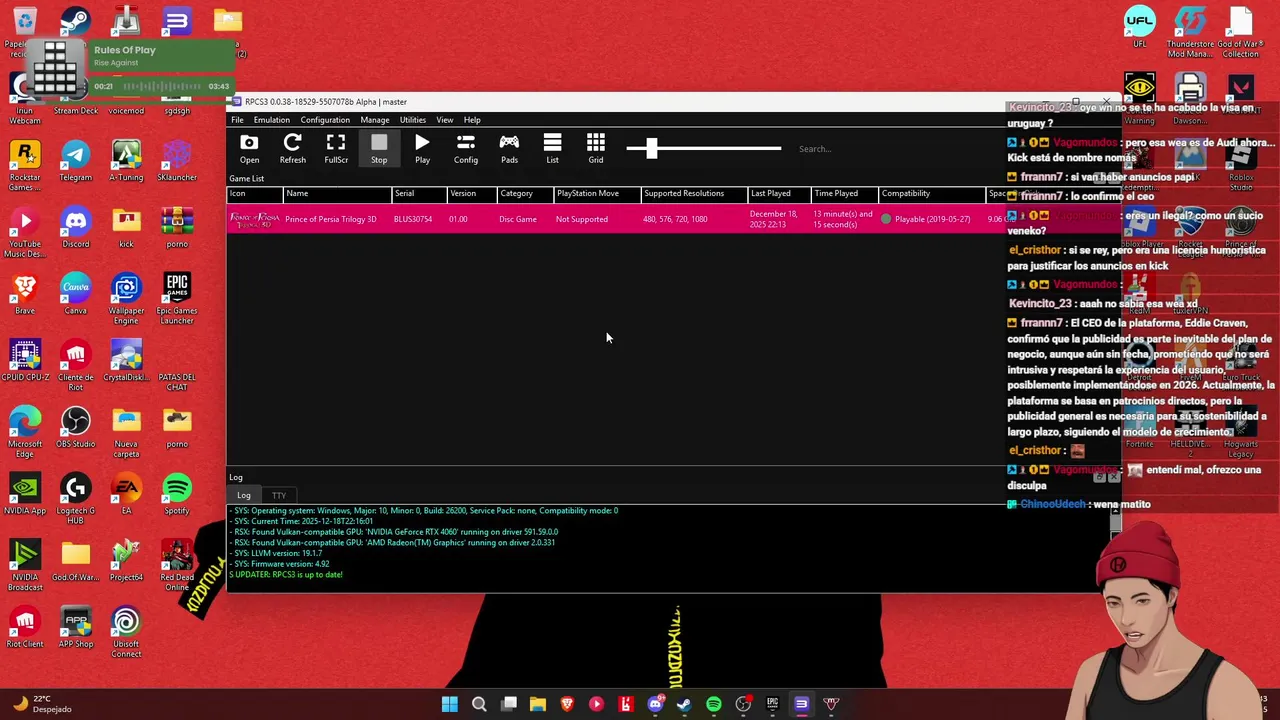The height and width of the screenshot is (720, 1280).
Task: Open the View menu
Action: 445,120
